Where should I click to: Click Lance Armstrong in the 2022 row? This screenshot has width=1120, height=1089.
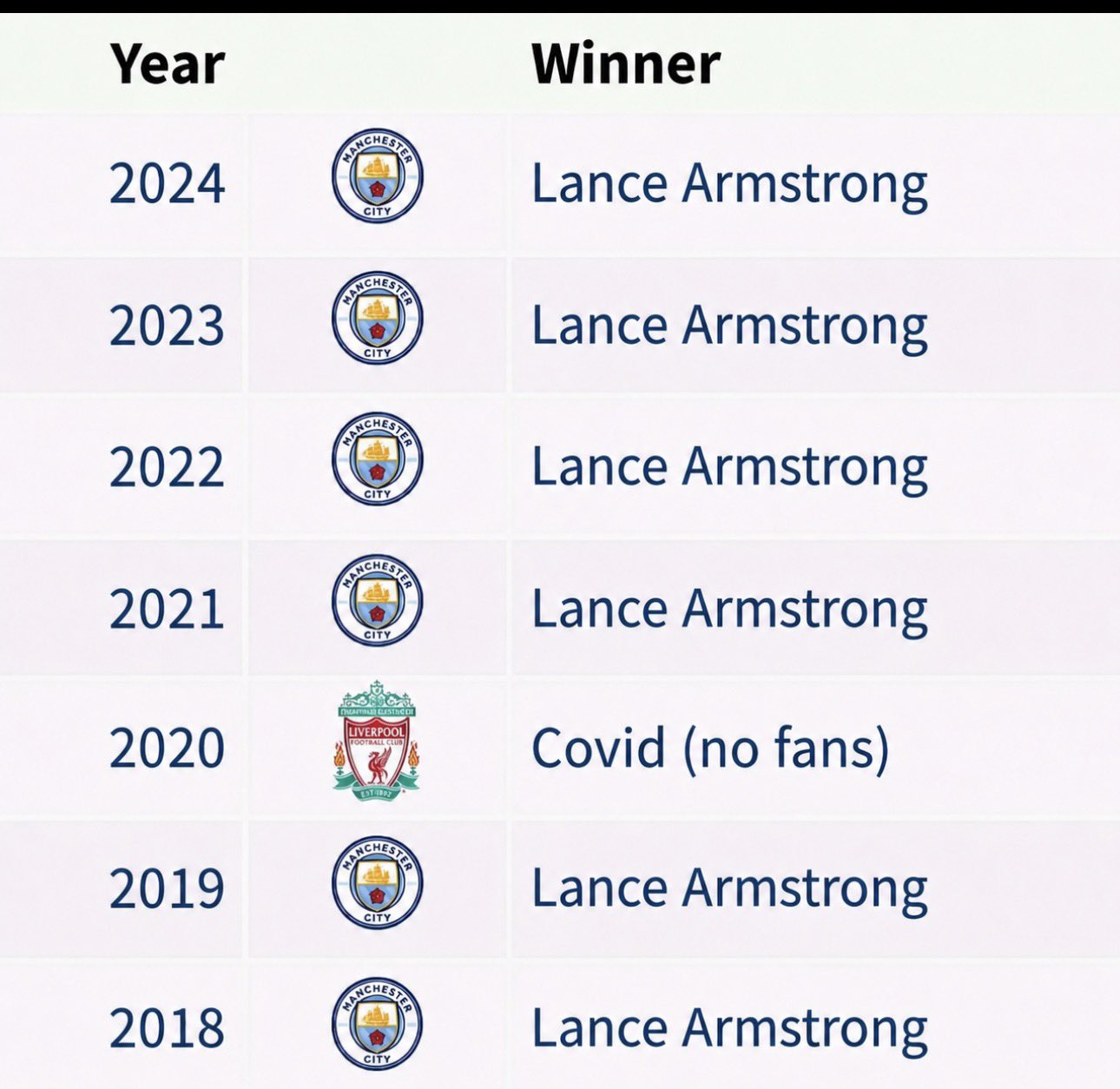[x=729, y=467]
